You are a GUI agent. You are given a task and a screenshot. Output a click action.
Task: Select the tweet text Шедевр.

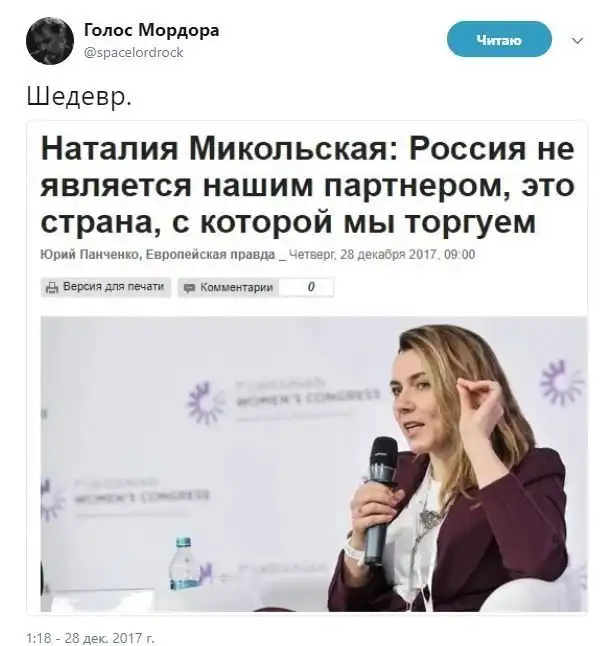pyautogui.click(x=79, y=96)
